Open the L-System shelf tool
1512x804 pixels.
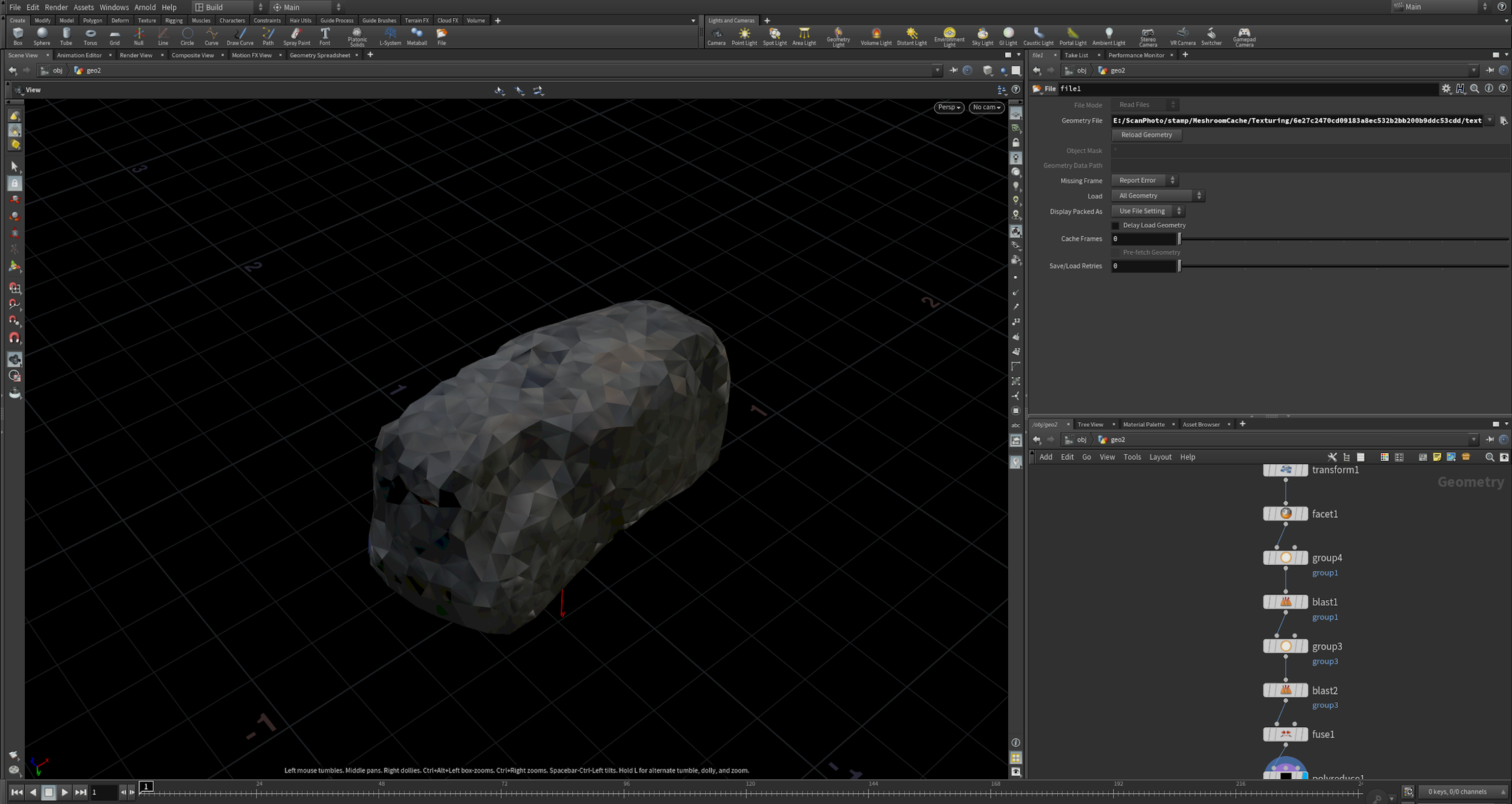pyautogui.click(x=390, y=36)
